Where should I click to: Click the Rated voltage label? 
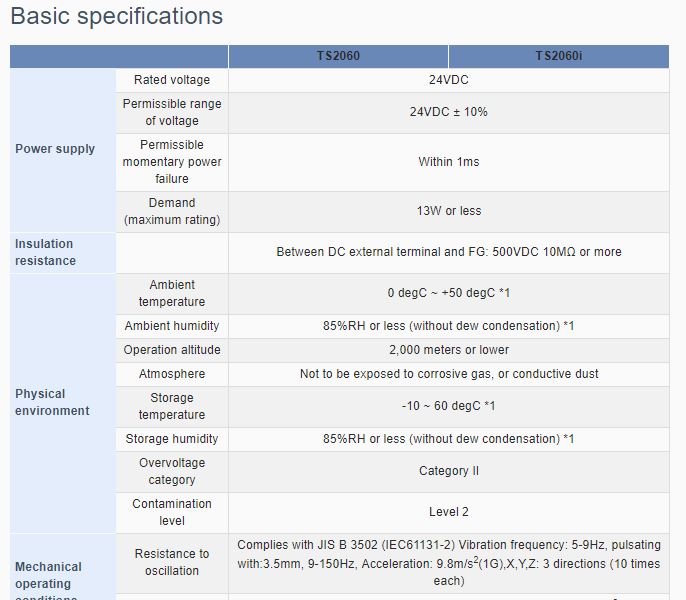(172, 80)
